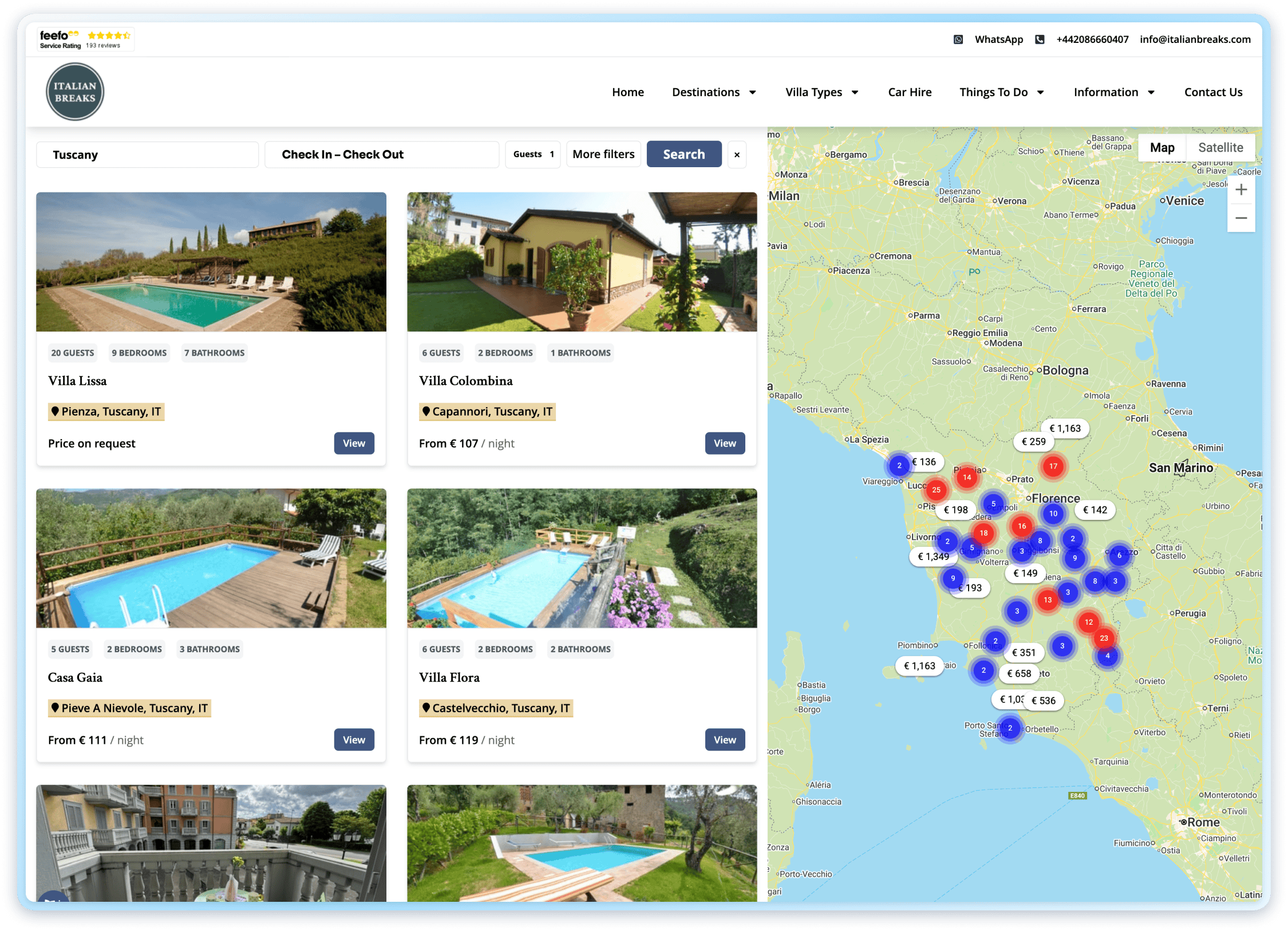This screenshot has height=931, width=1288.
Task: Open the Check In – Check Out date picker
Action: (382, 155)
